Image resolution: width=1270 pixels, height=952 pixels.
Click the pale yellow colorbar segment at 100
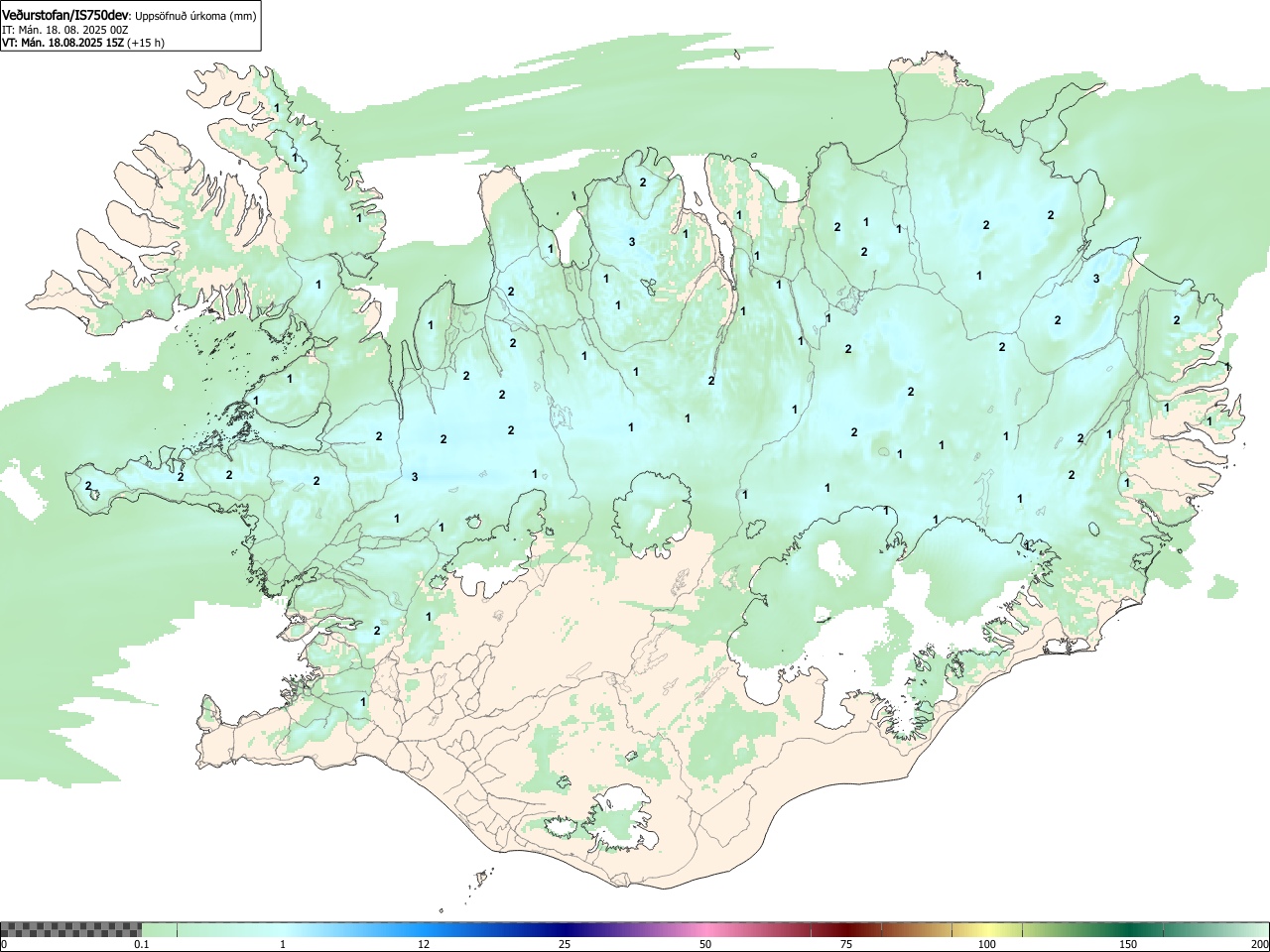click(x=986, y=929)
